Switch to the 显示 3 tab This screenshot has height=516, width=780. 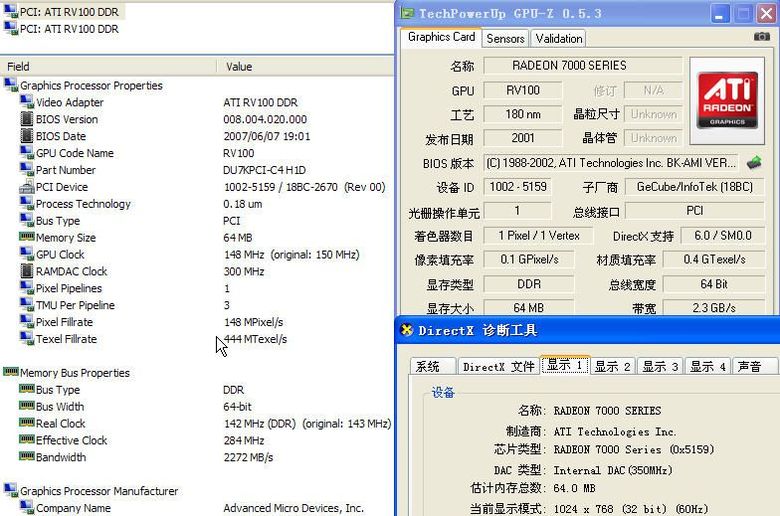660,367
